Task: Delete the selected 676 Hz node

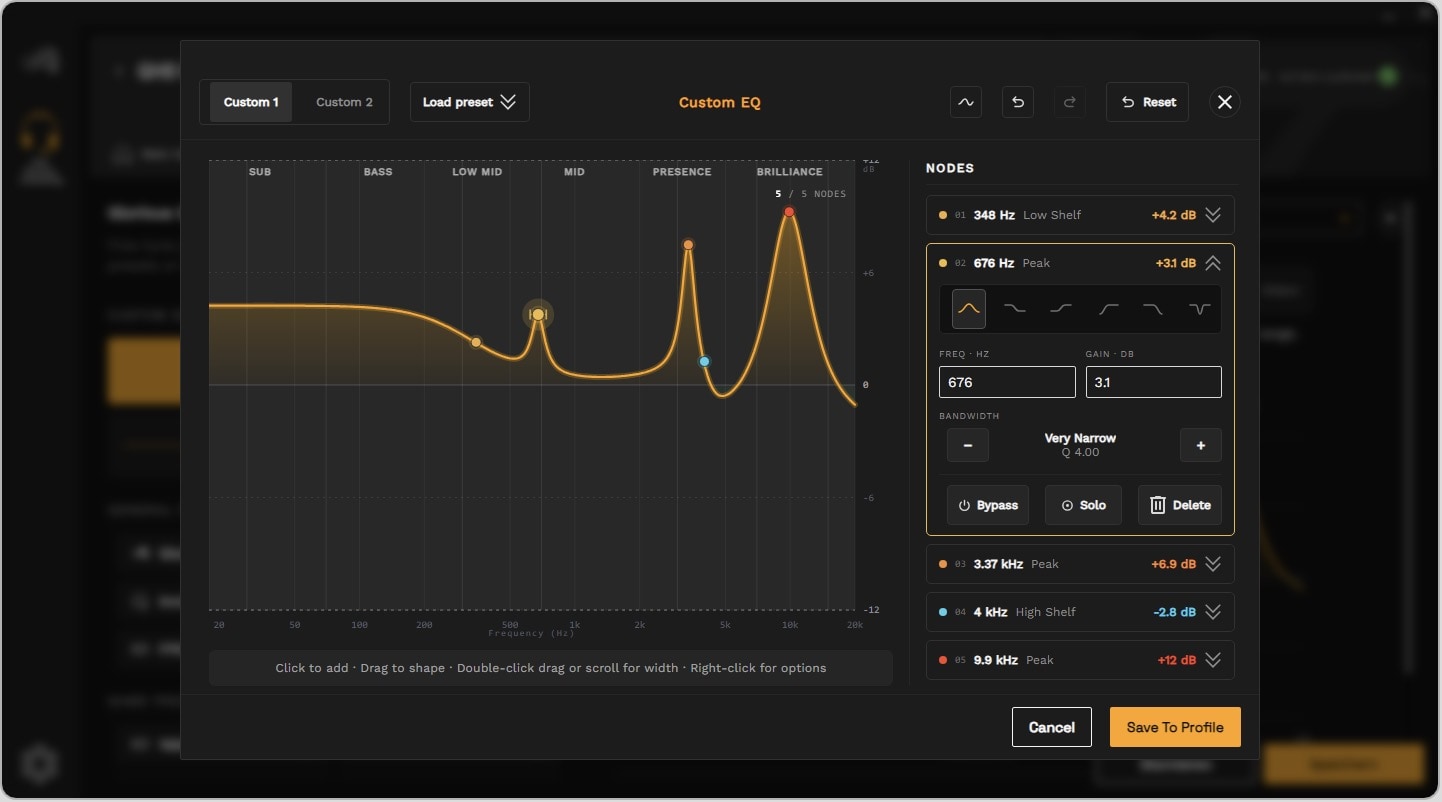Action: point(1180,505)
